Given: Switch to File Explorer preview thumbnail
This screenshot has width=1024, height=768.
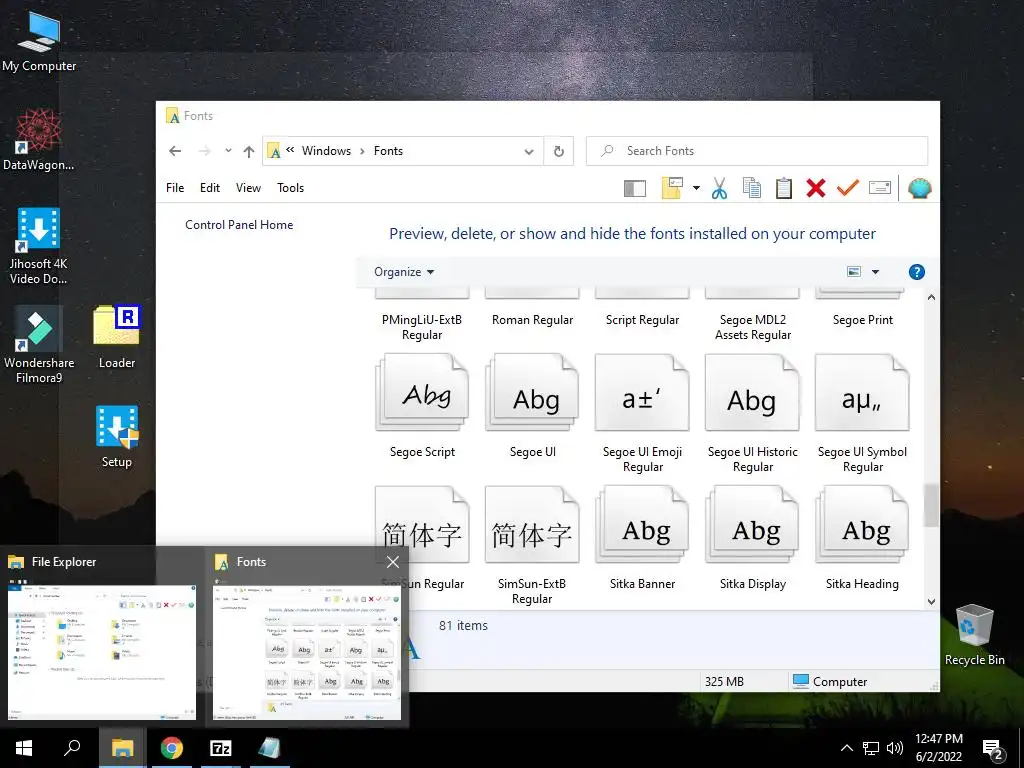Looking at the screenshot, I should click(102, 652).
